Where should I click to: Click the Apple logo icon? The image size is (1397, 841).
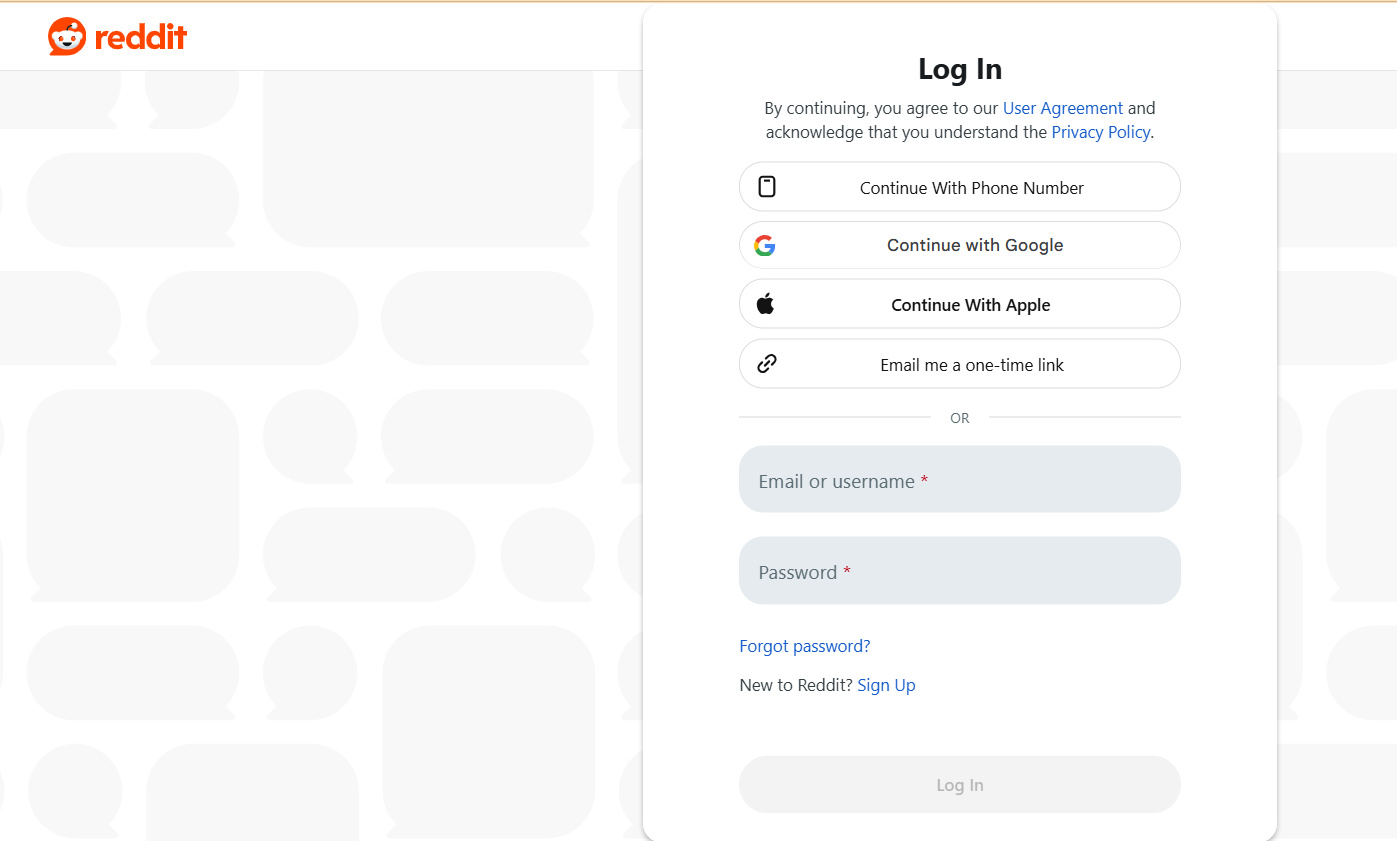tap(765, 304)
